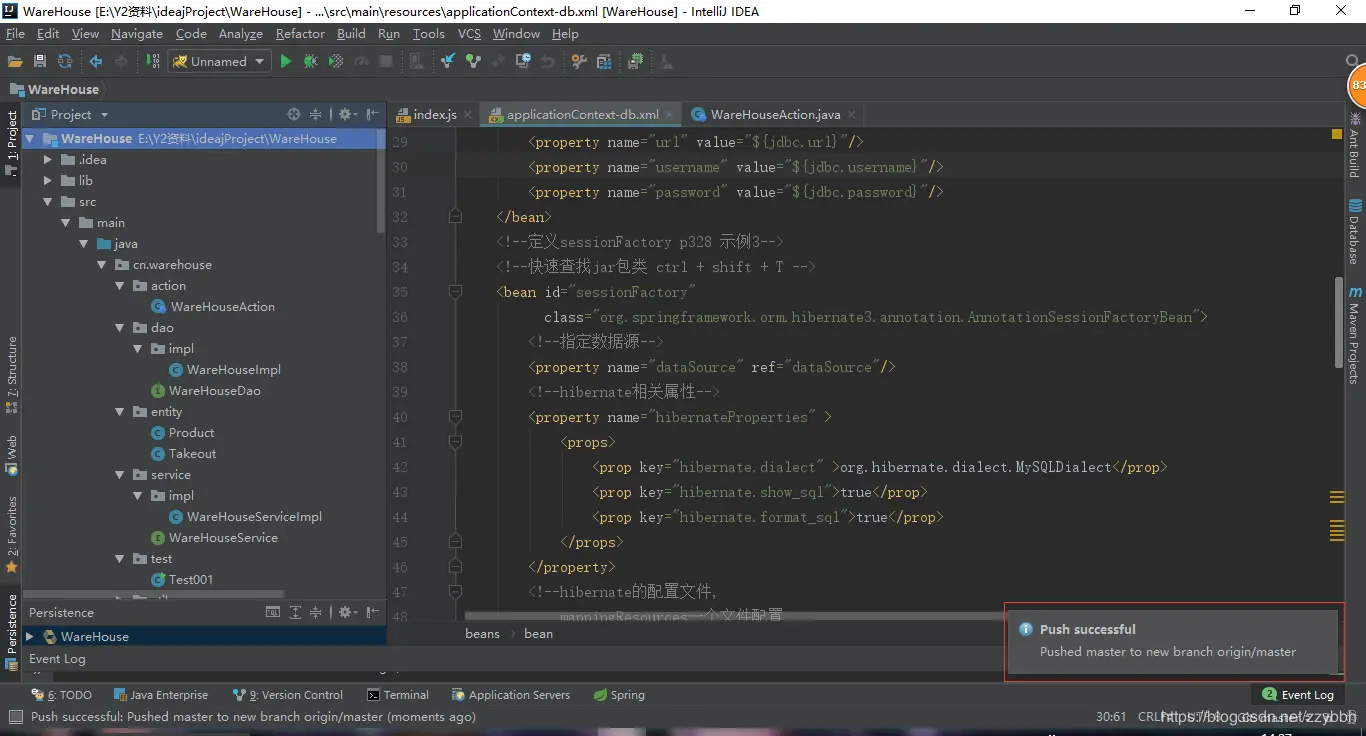Toggle the Database side tool window
Image resolution: width=1366 pixels, height=736 pixels.
tap(1354, 231)
